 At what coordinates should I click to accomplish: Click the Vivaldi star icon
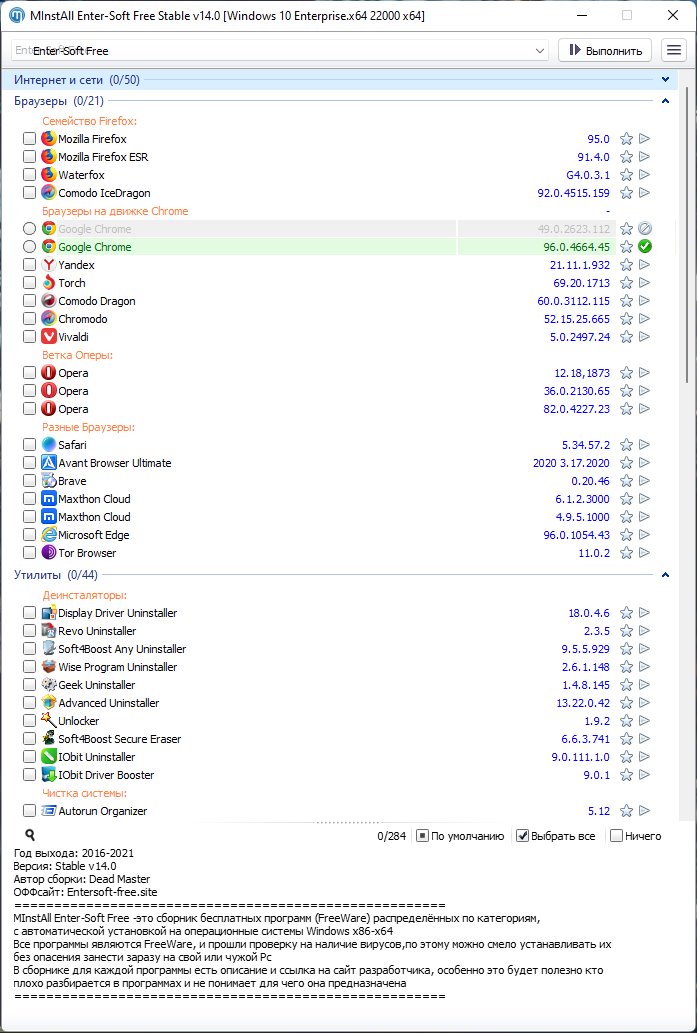click(627, 337)
